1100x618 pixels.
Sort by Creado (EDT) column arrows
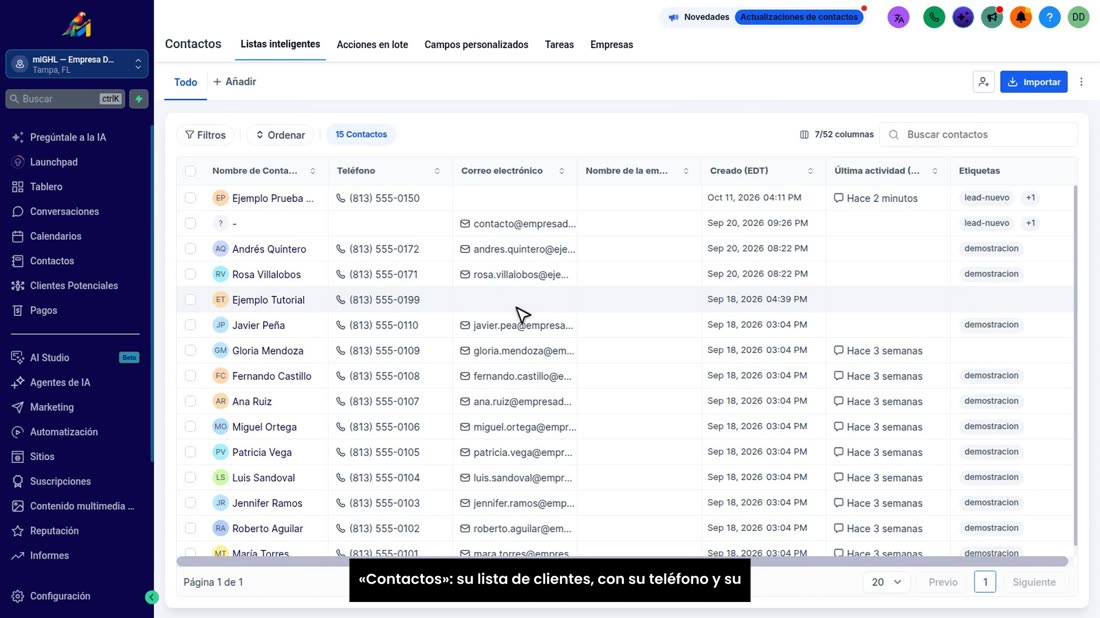[810, 171]
